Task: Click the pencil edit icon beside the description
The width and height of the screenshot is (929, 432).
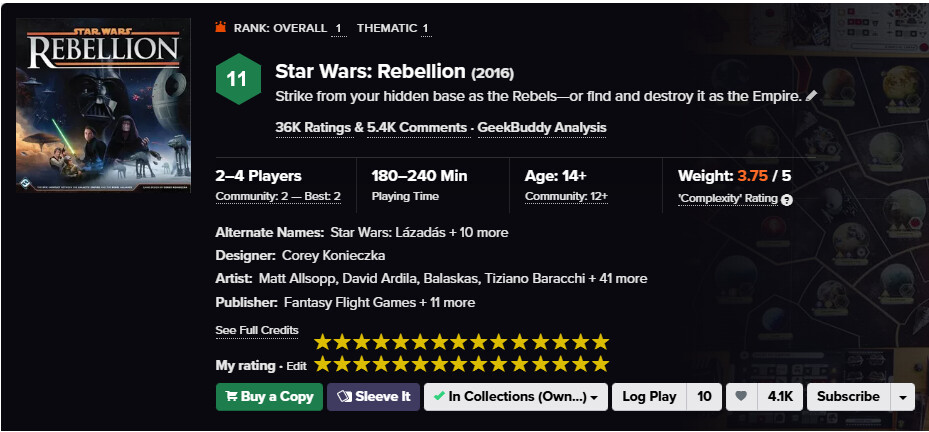Action: tap(811, 96)
